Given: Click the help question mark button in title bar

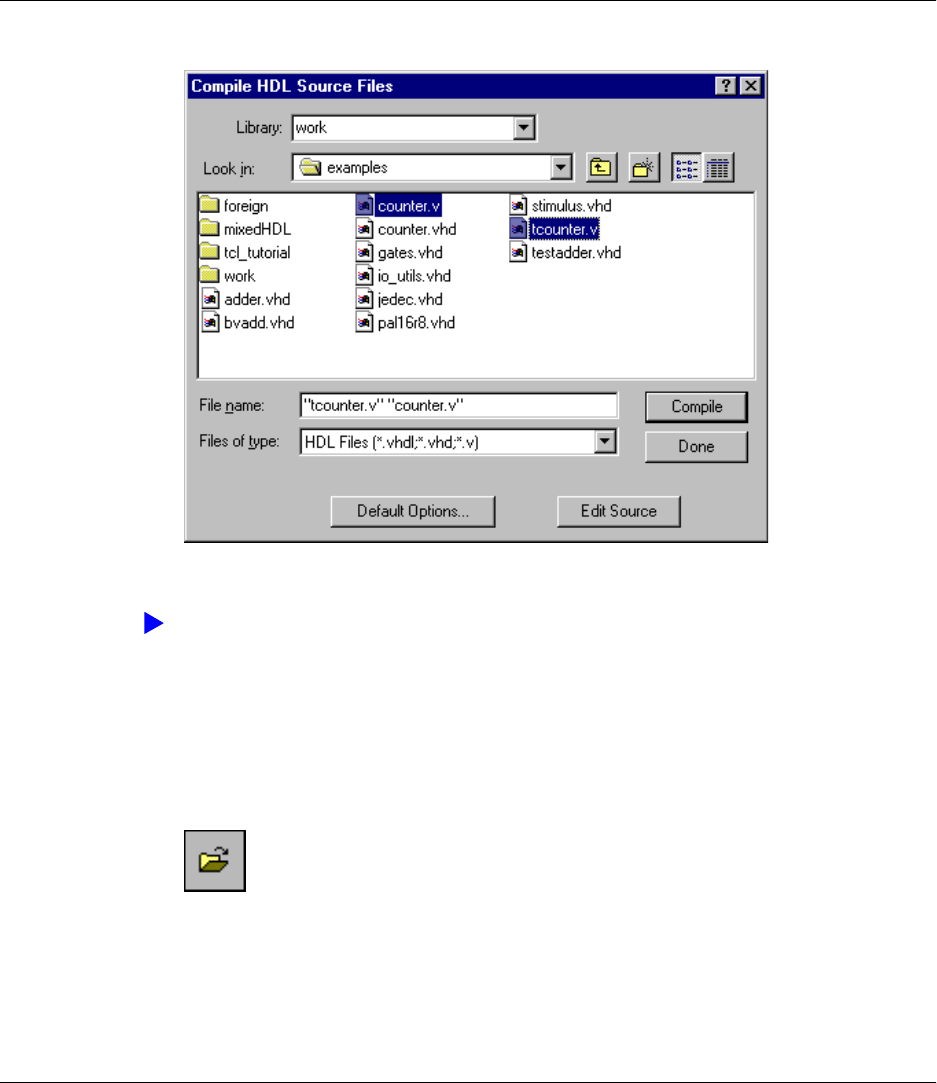Looking at the screenshot, I should (x=726, y=86).
